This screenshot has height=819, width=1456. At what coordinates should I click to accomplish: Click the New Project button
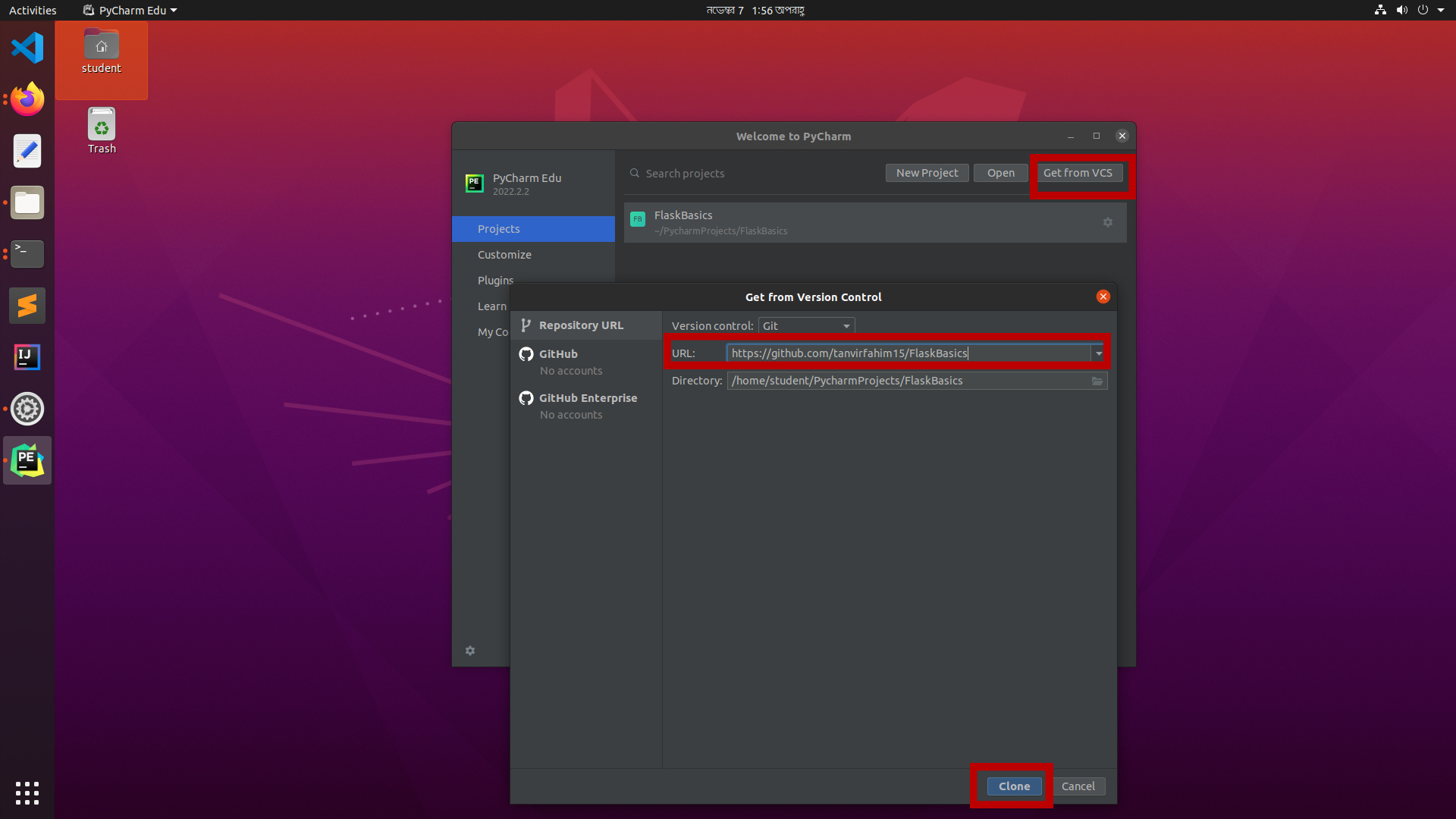point(927,173)
